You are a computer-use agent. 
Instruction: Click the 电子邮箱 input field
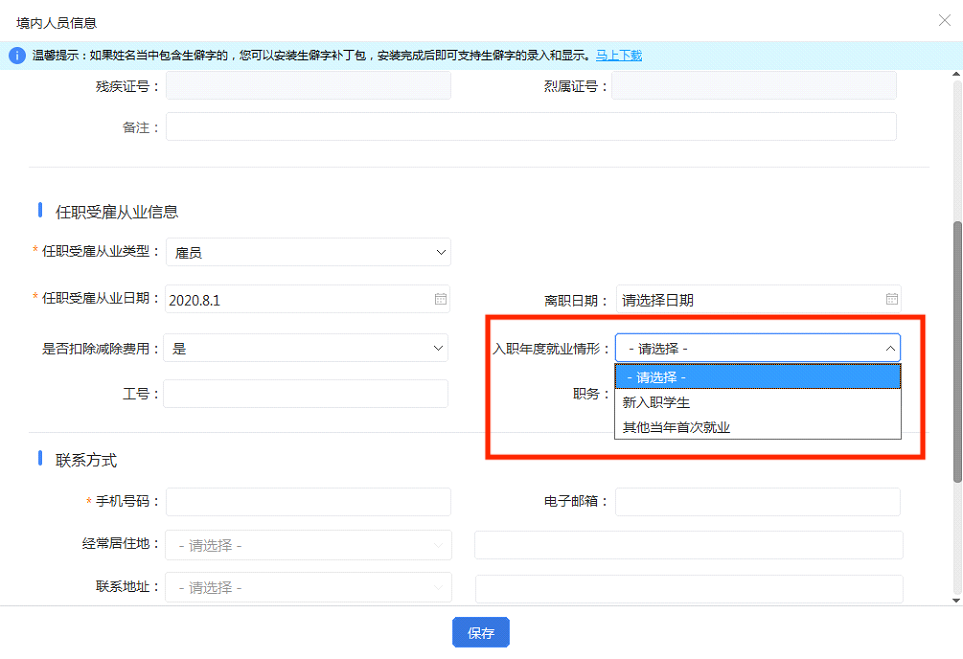(x=757, y=501)
